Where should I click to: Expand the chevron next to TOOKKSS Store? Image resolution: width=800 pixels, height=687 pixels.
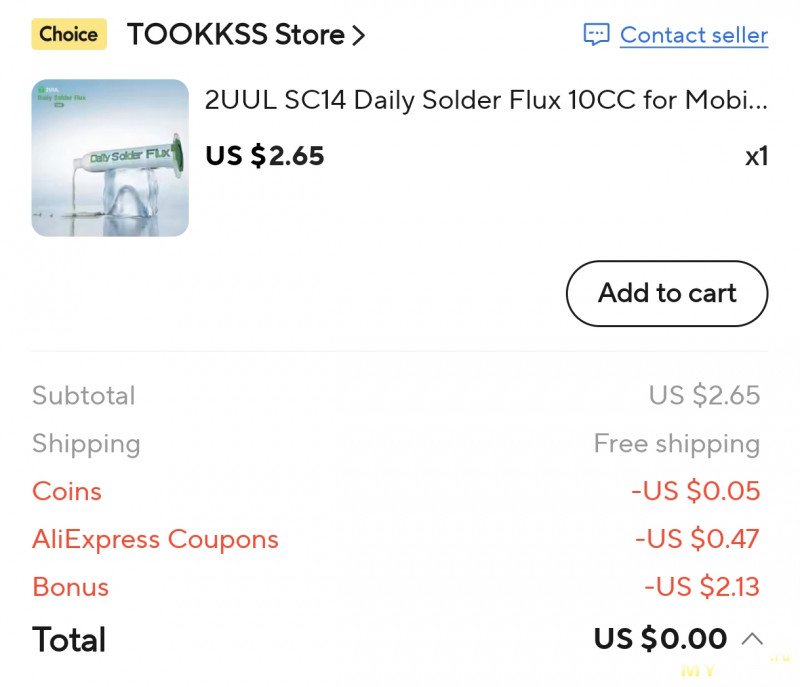(x=358, y=36)
